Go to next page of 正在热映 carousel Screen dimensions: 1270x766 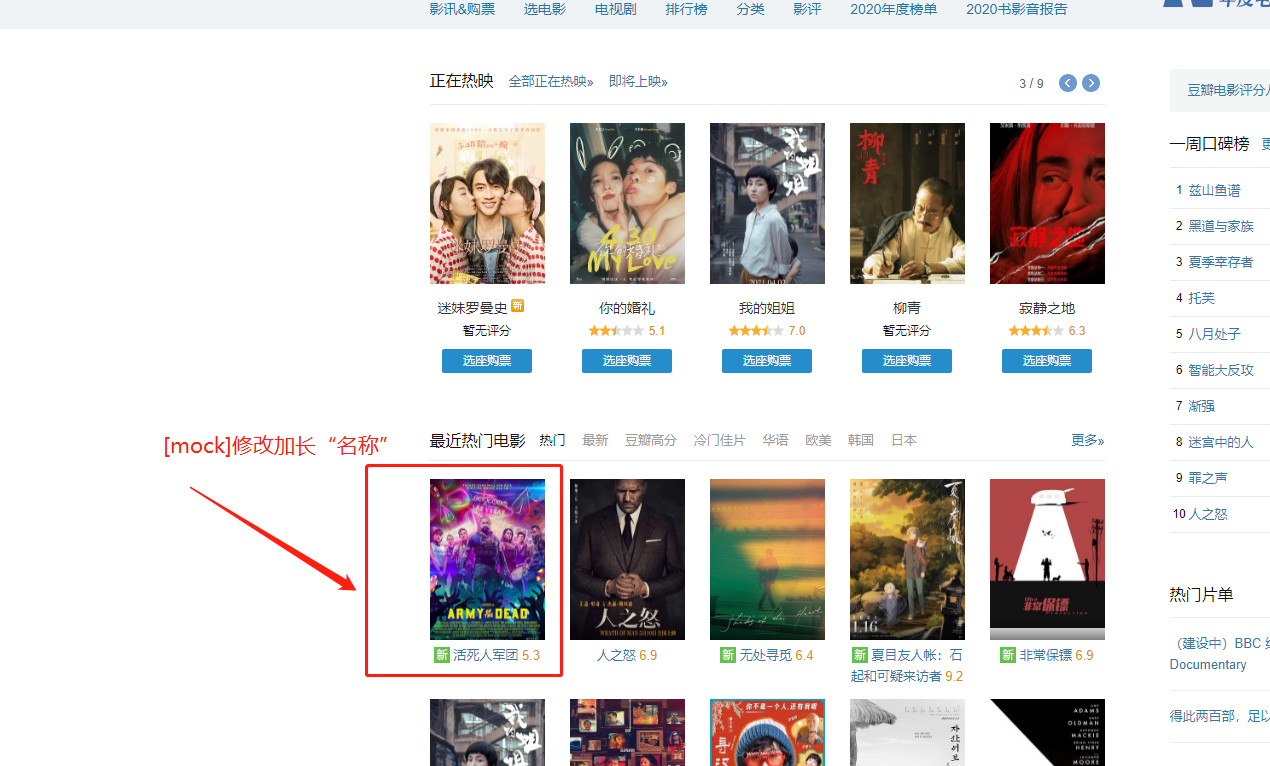coord(1091,83)
